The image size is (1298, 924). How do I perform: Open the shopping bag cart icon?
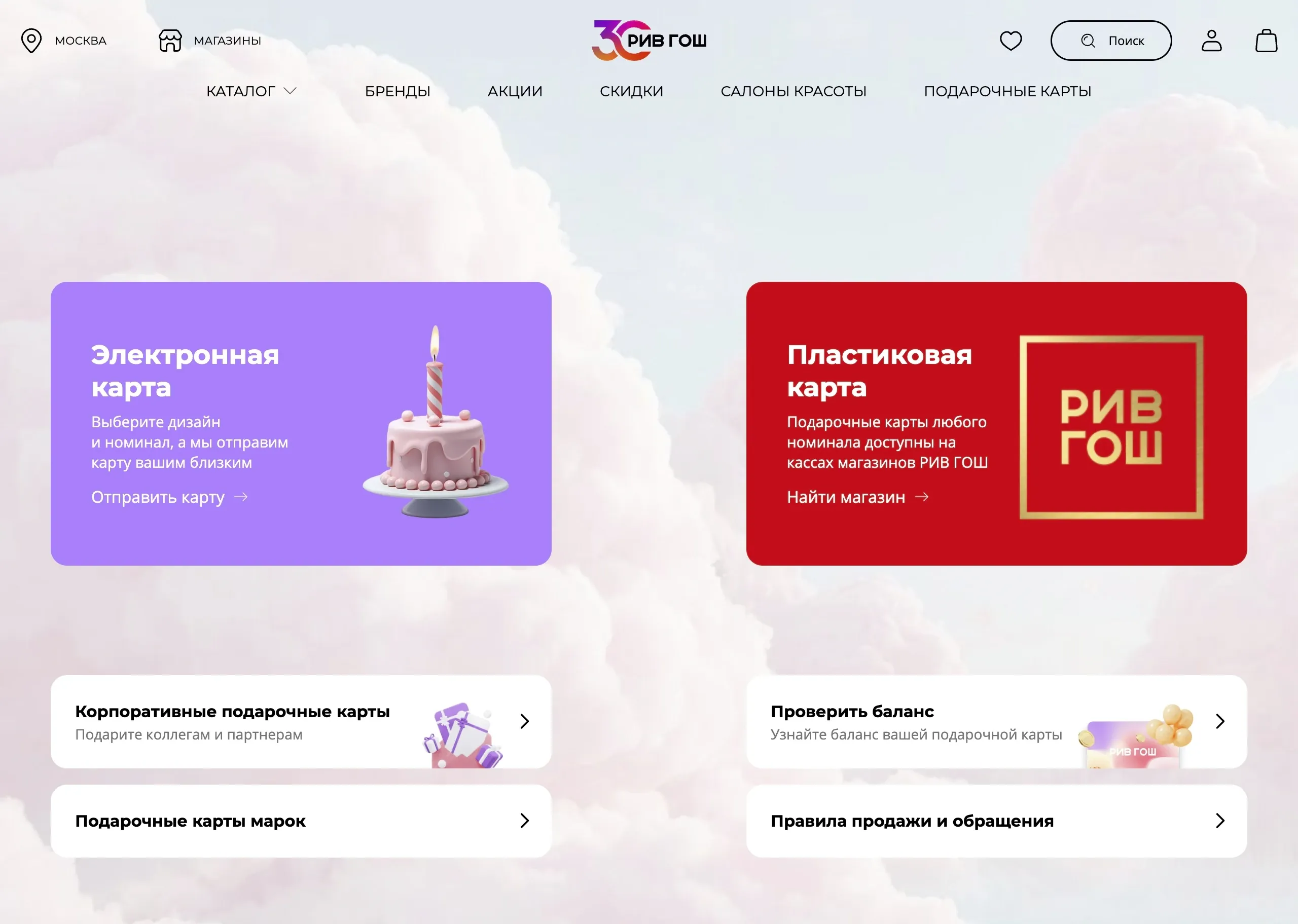coord(1266,41)
